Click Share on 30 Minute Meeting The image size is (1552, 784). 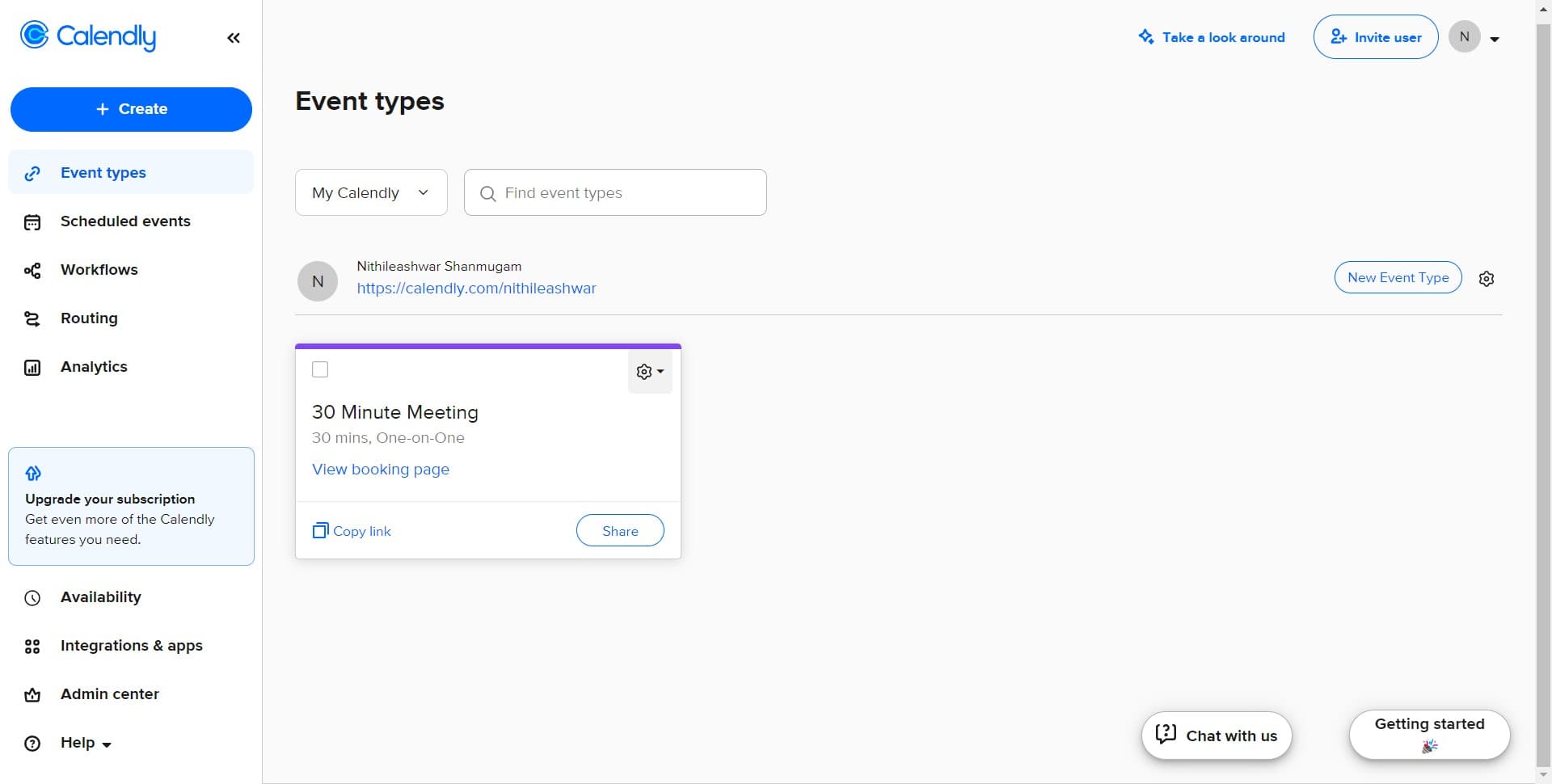[620, 531]
